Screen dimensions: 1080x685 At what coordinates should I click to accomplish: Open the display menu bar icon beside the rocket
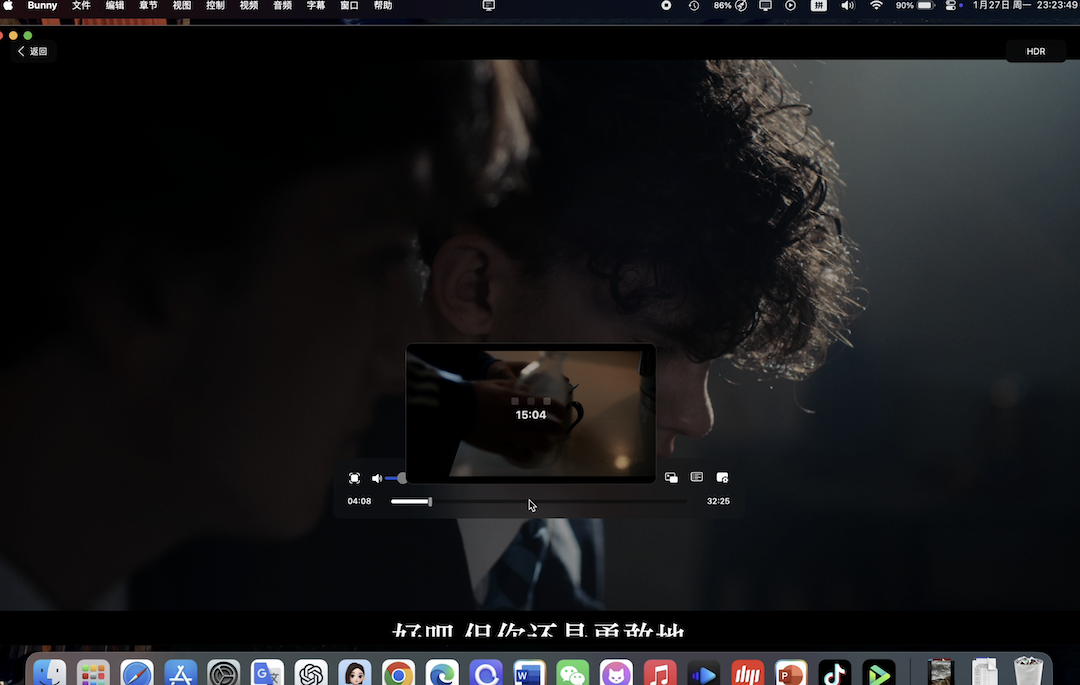pos(765,6)
